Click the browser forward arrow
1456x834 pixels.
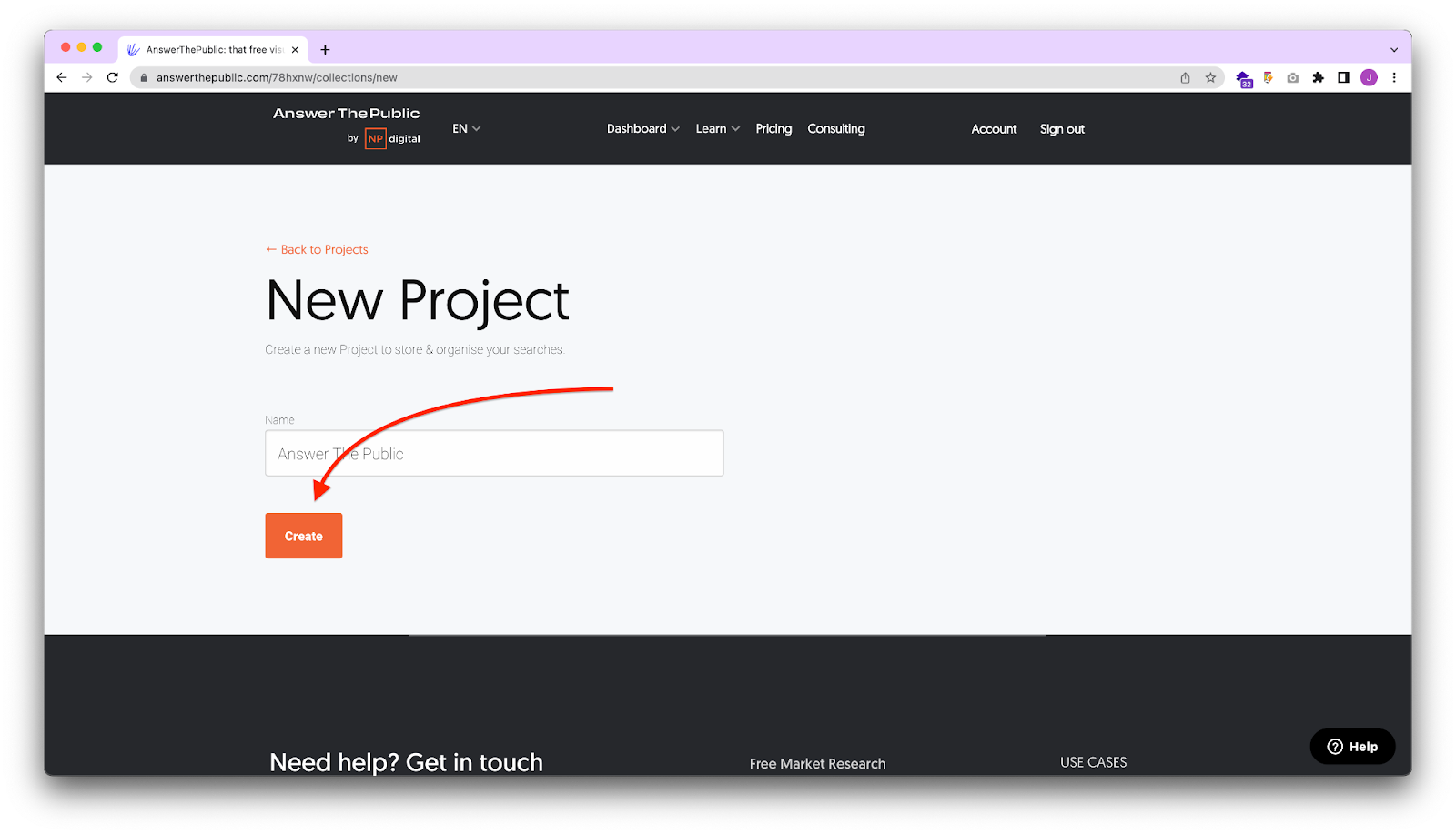[x=87, y=78]
